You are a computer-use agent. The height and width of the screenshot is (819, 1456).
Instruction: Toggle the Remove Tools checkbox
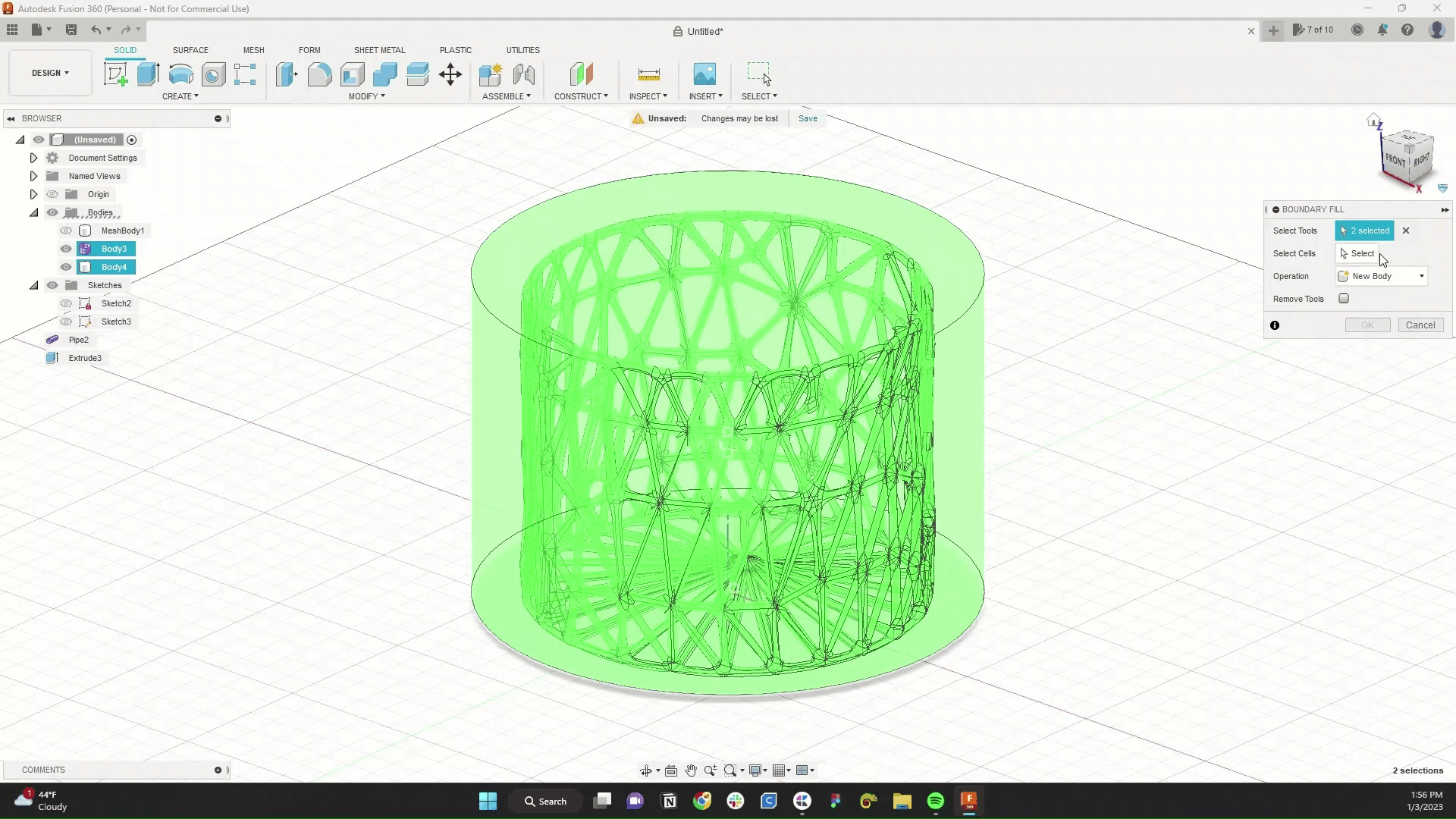[x=1344, y=299]
